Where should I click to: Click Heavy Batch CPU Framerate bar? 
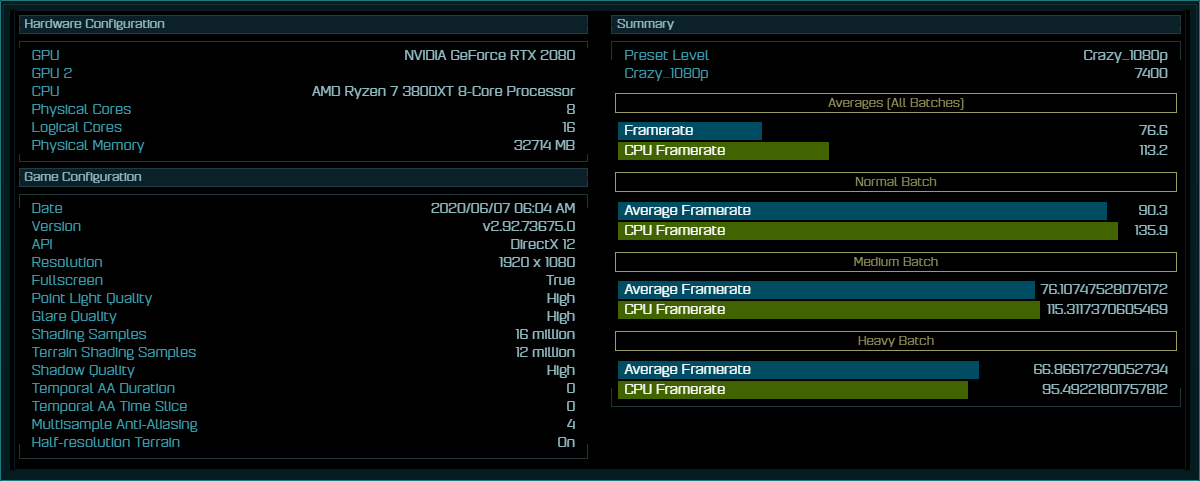tap(793, 390)
